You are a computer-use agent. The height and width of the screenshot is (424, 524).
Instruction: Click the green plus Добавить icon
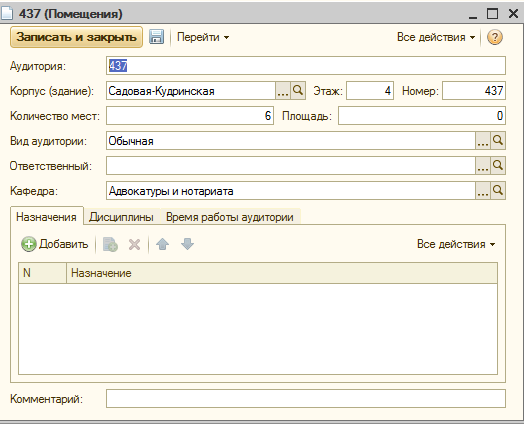click(x=29, y=244)
